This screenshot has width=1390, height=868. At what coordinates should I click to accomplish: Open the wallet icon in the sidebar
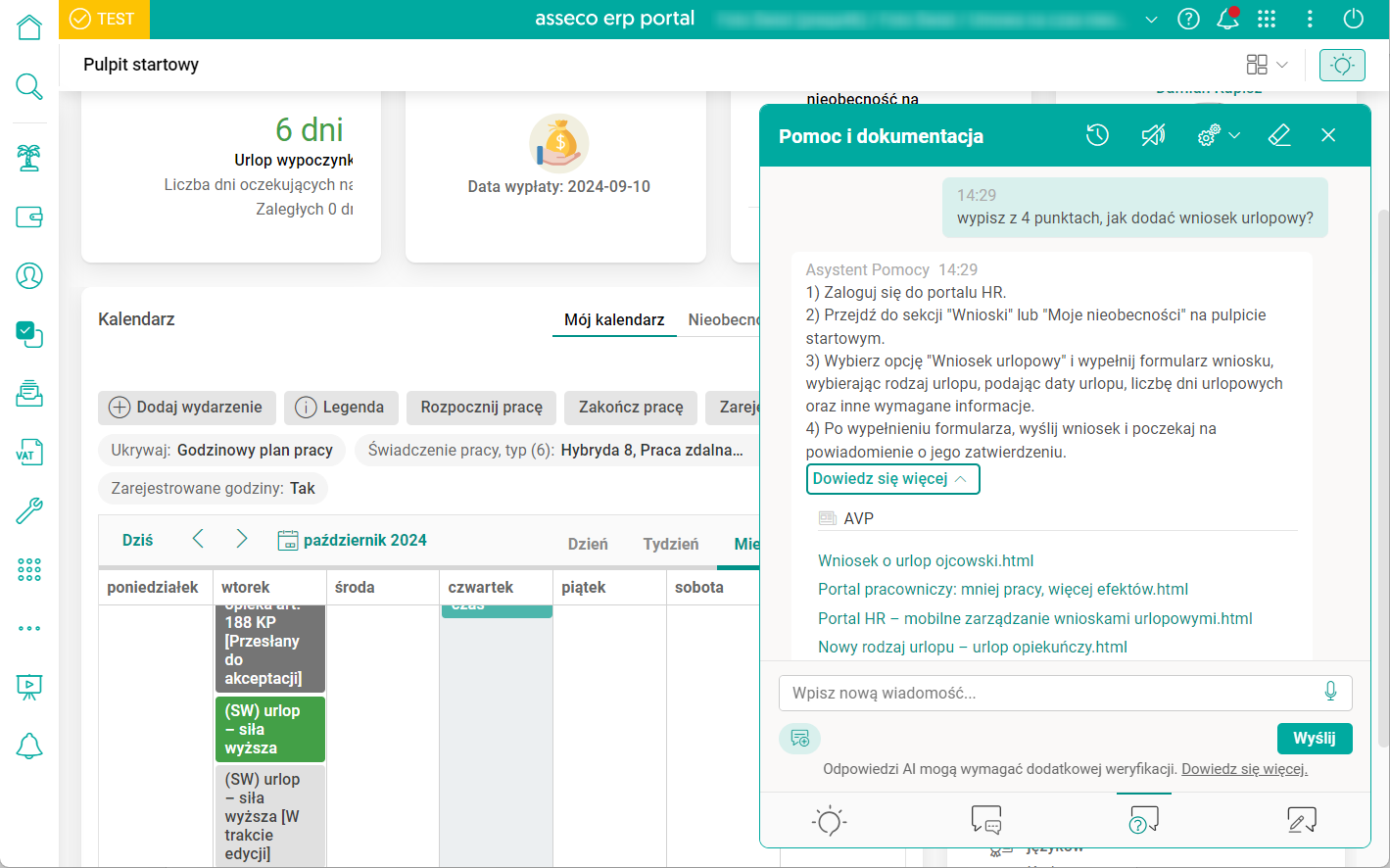point(29,217)
